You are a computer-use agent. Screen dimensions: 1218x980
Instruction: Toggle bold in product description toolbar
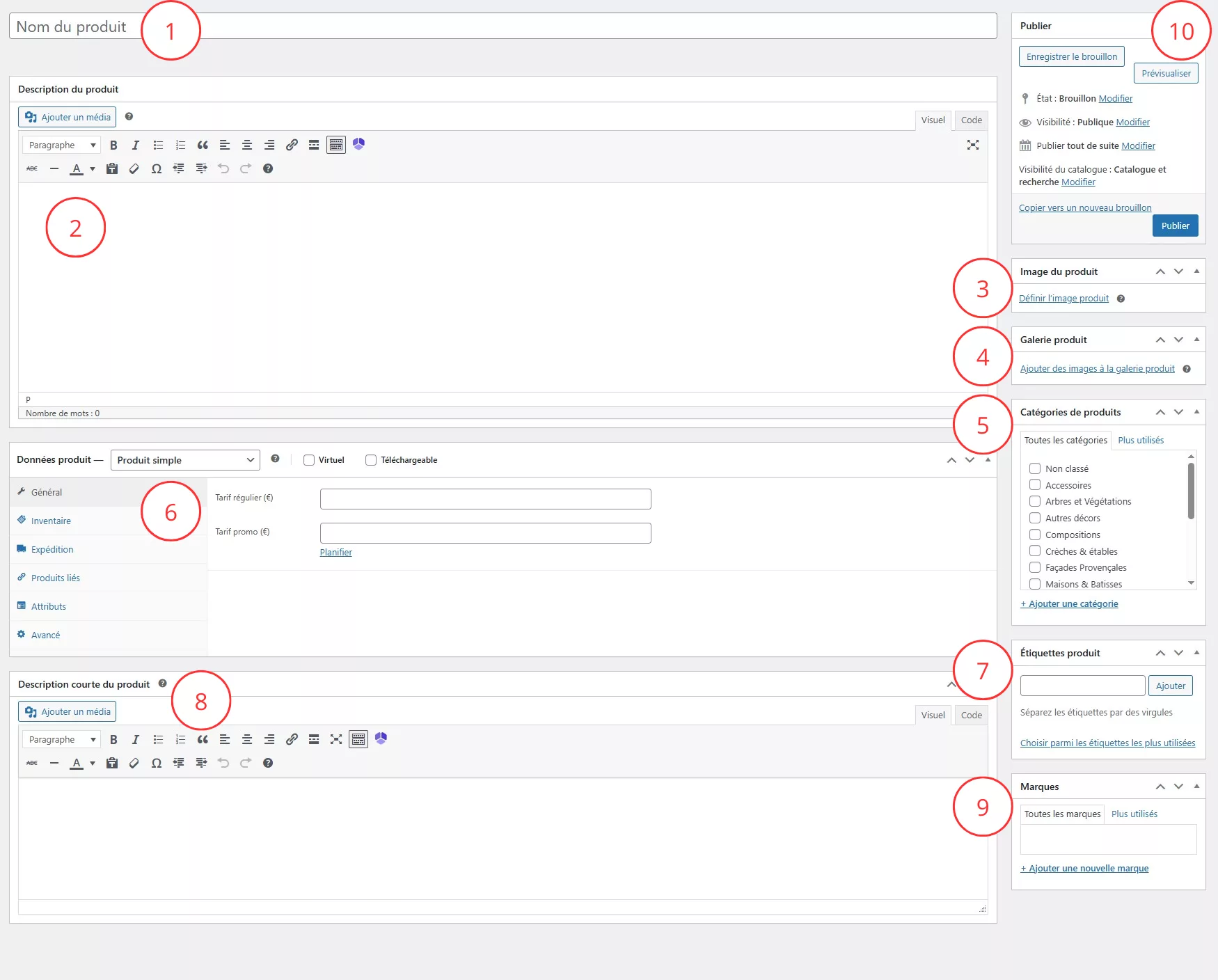113,145
